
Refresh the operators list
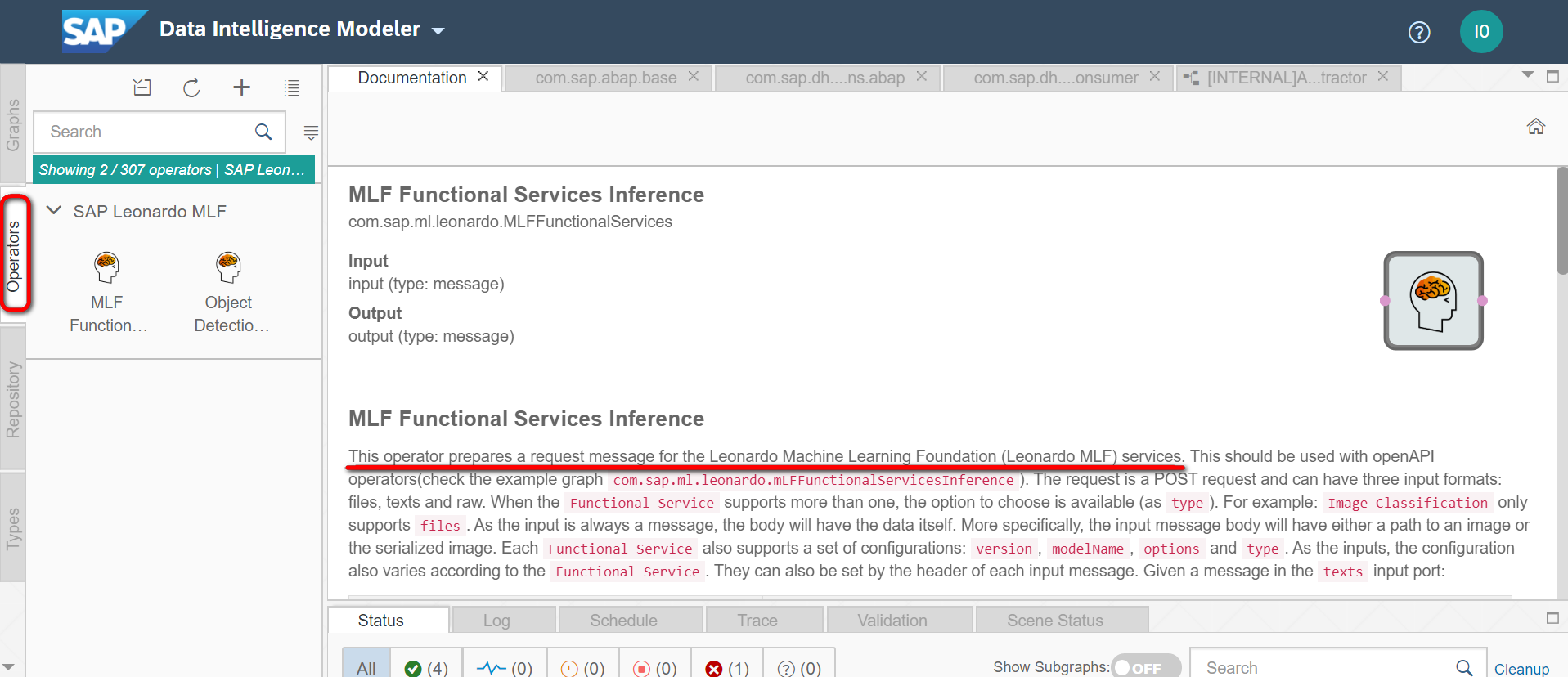pyautogui.click(x=191, y=87)
